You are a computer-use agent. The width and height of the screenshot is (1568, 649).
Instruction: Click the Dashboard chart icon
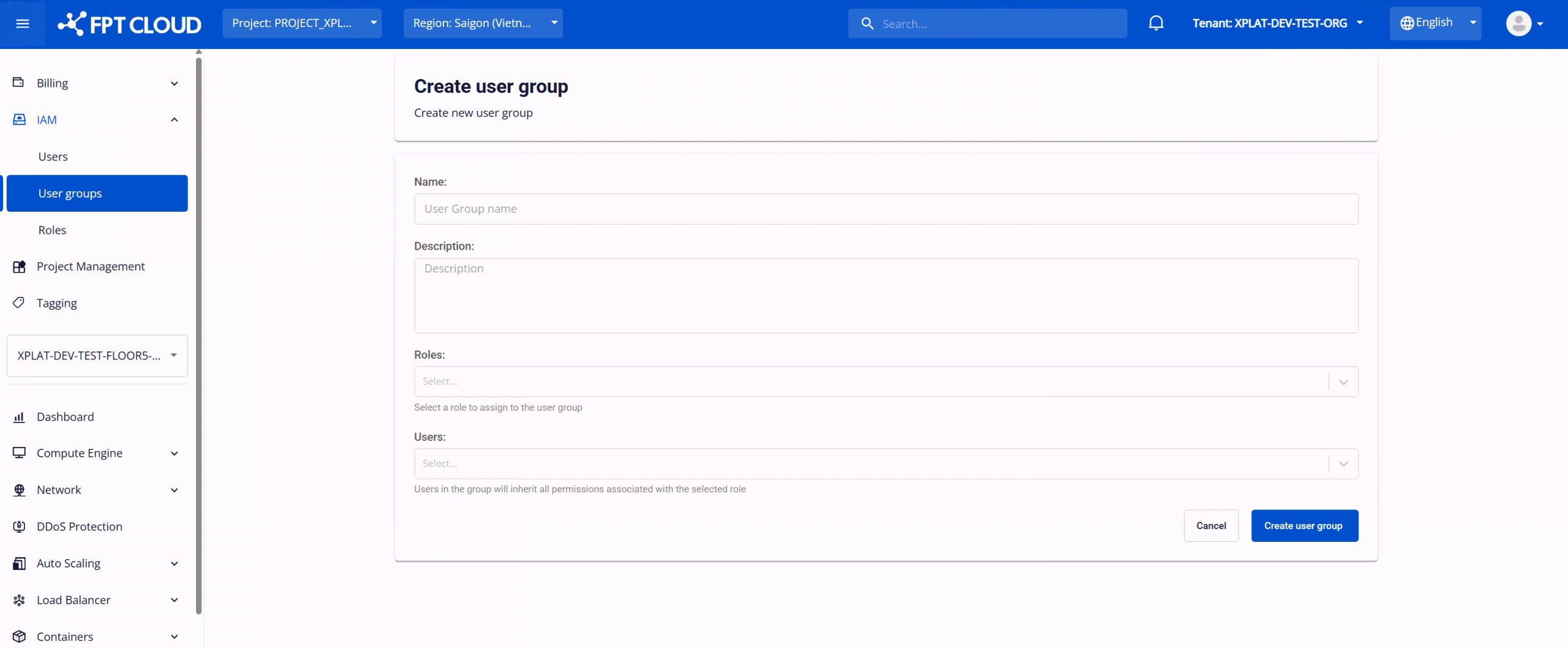tap(19, 417)
